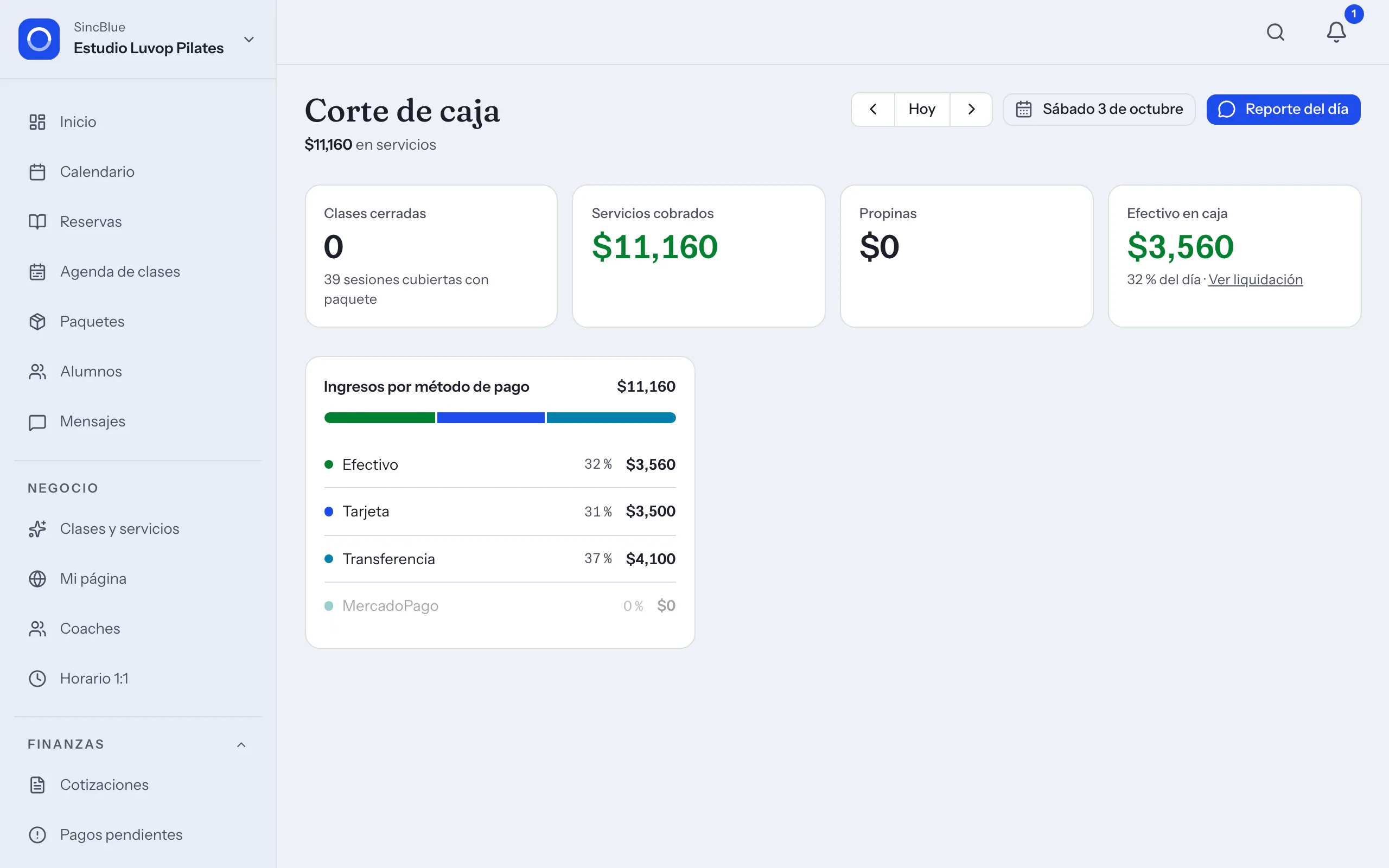
Task: Click the Paquetes box icon
Action: (x=37, y=322)
